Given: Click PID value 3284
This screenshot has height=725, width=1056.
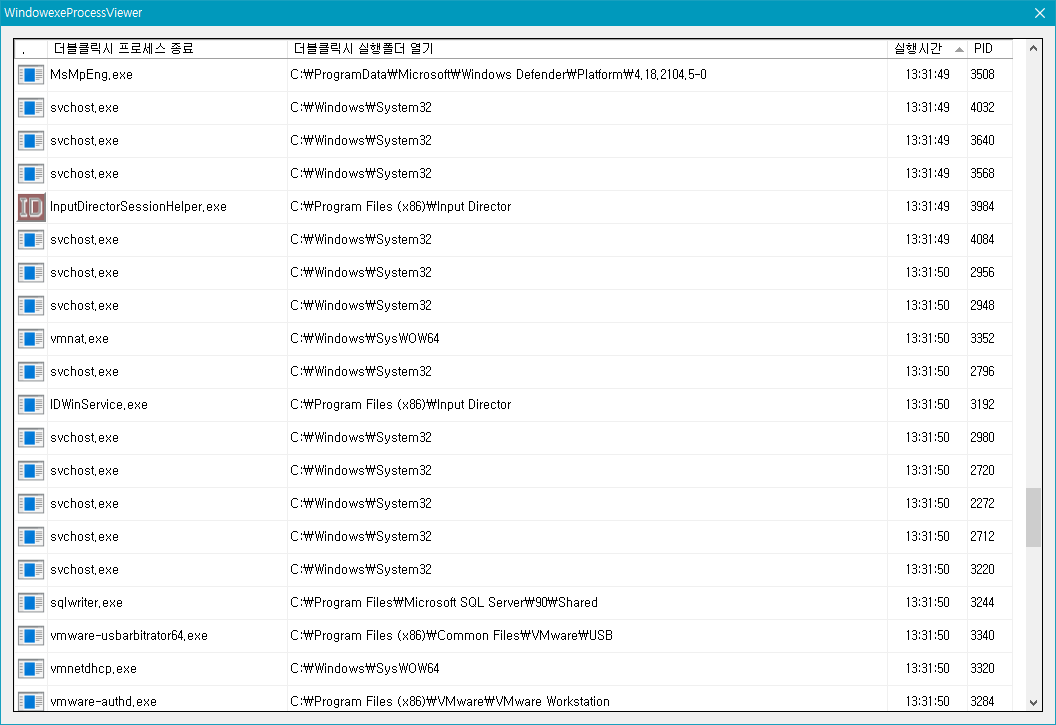Looking at the screenshot, I should [x=982, y=701].
